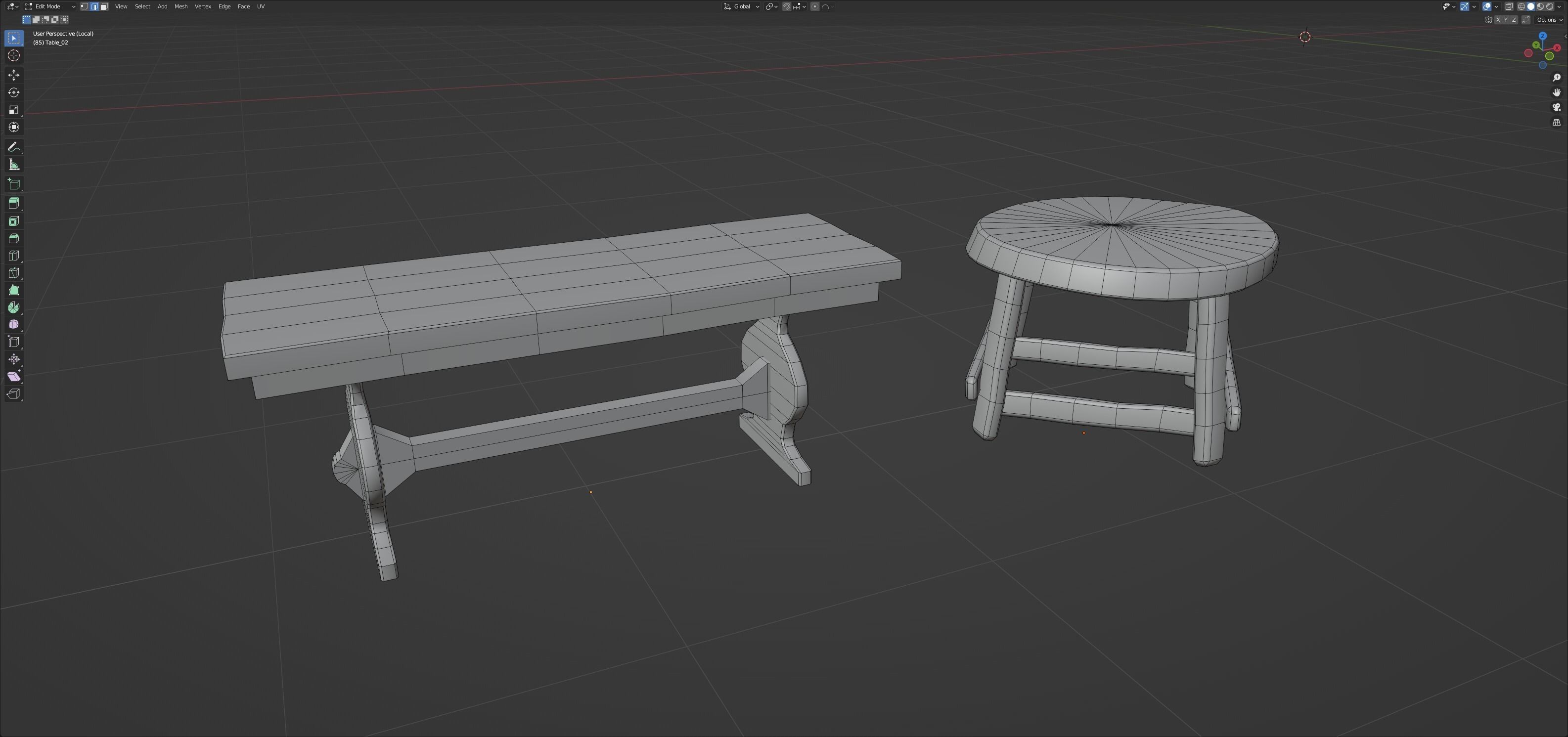Open the pivot point dropdown
The image size is (1568, 737).
pos(772,7)
